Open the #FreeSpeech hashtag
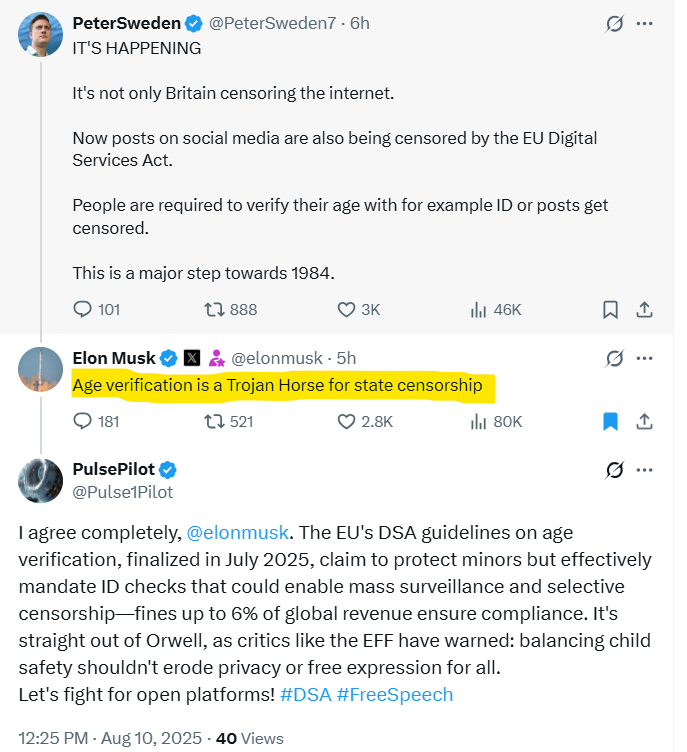This screenshot has height=752, width=687. click(395, 694)
